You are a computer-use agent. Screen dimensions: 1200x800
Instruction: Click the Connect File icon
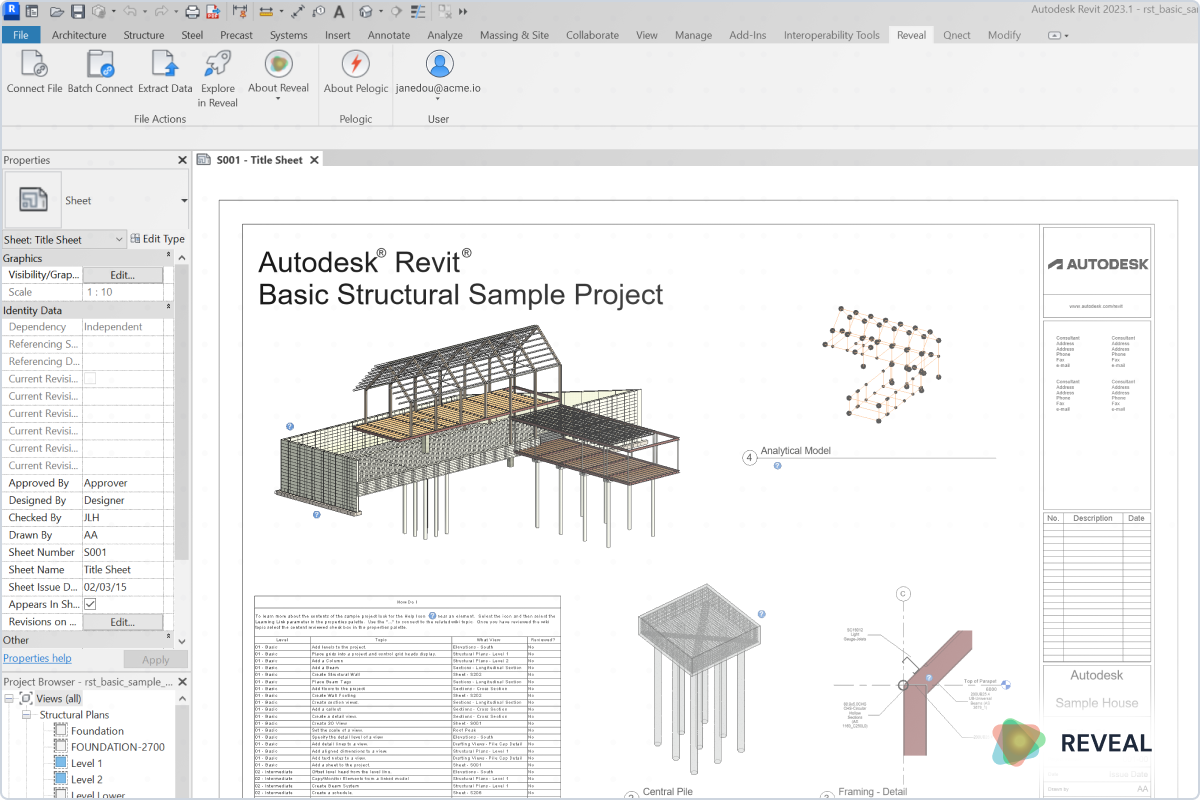[34, 64]
